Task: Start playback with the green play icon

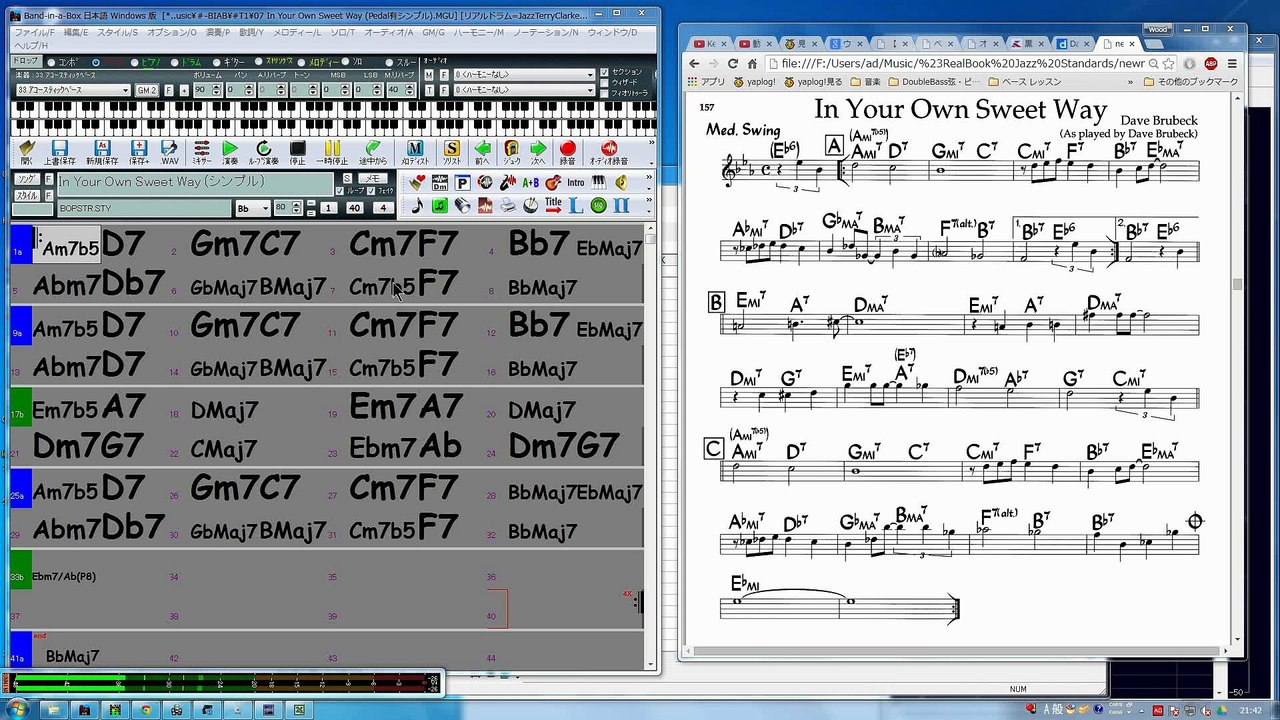Action: pyautogui.click(x=231, y=152)
